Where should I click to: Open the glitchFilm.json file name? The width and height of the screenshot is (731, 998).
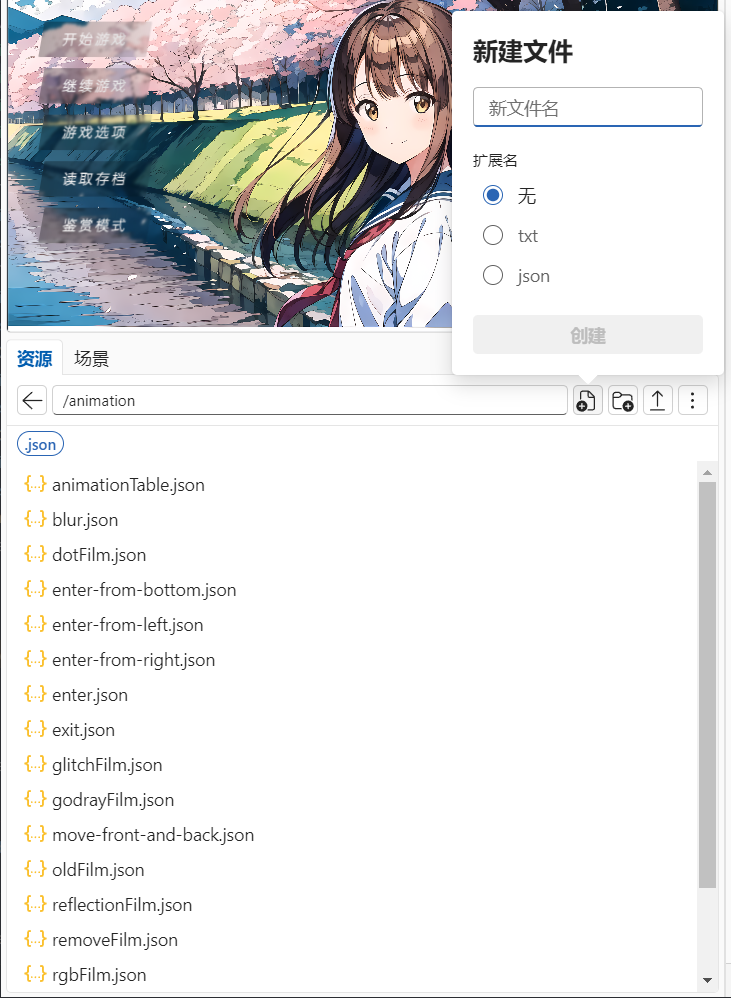click(107, 765)
